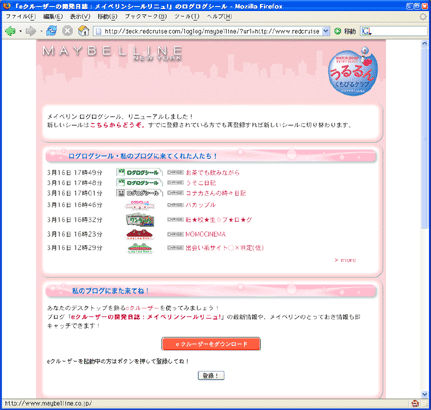This screenshot has width=431, height=410.
Task: Click the small tag icon beside バカップル
Action: click(x=175, y=205)
